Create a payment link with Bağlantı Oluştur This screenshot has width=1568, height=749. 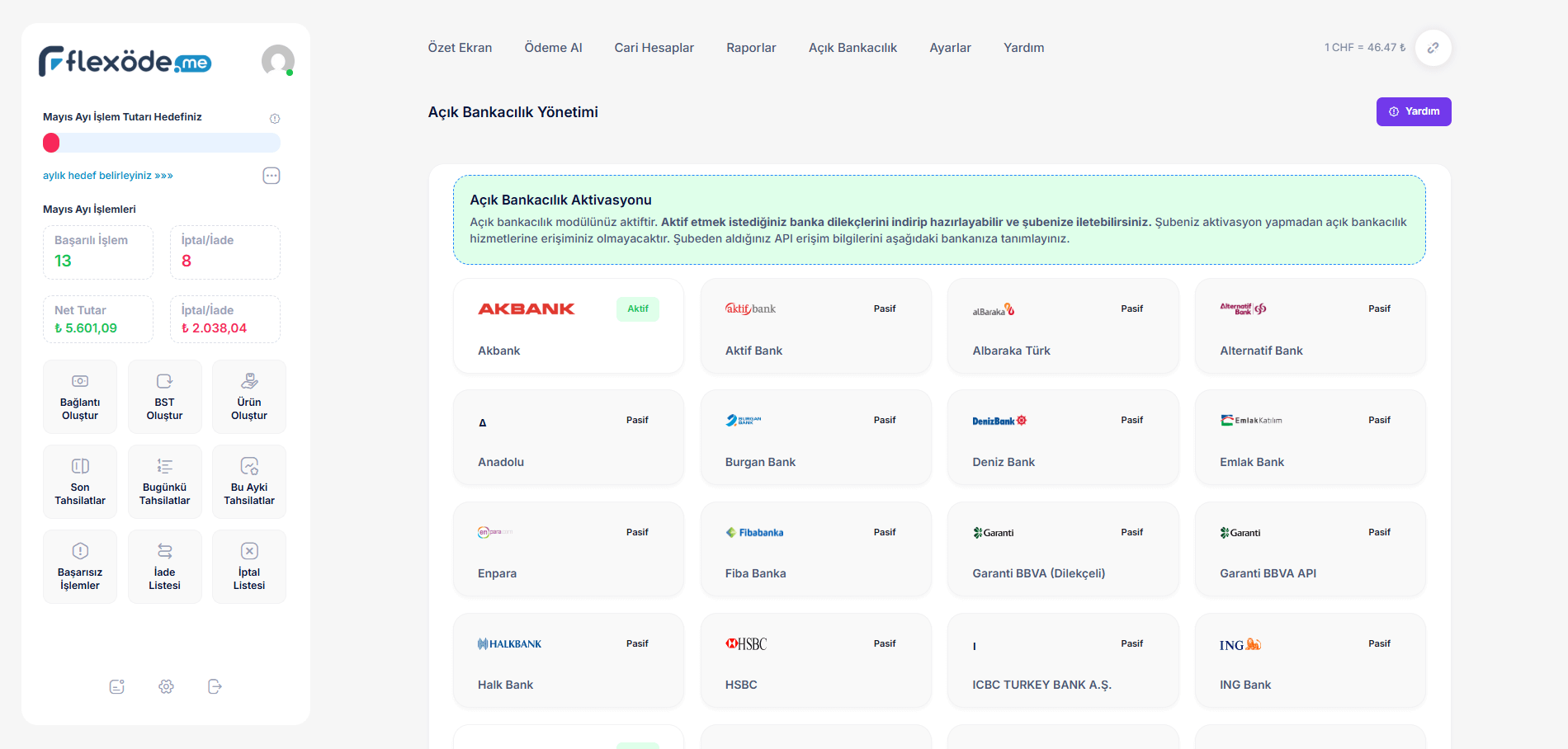point(80,397)
